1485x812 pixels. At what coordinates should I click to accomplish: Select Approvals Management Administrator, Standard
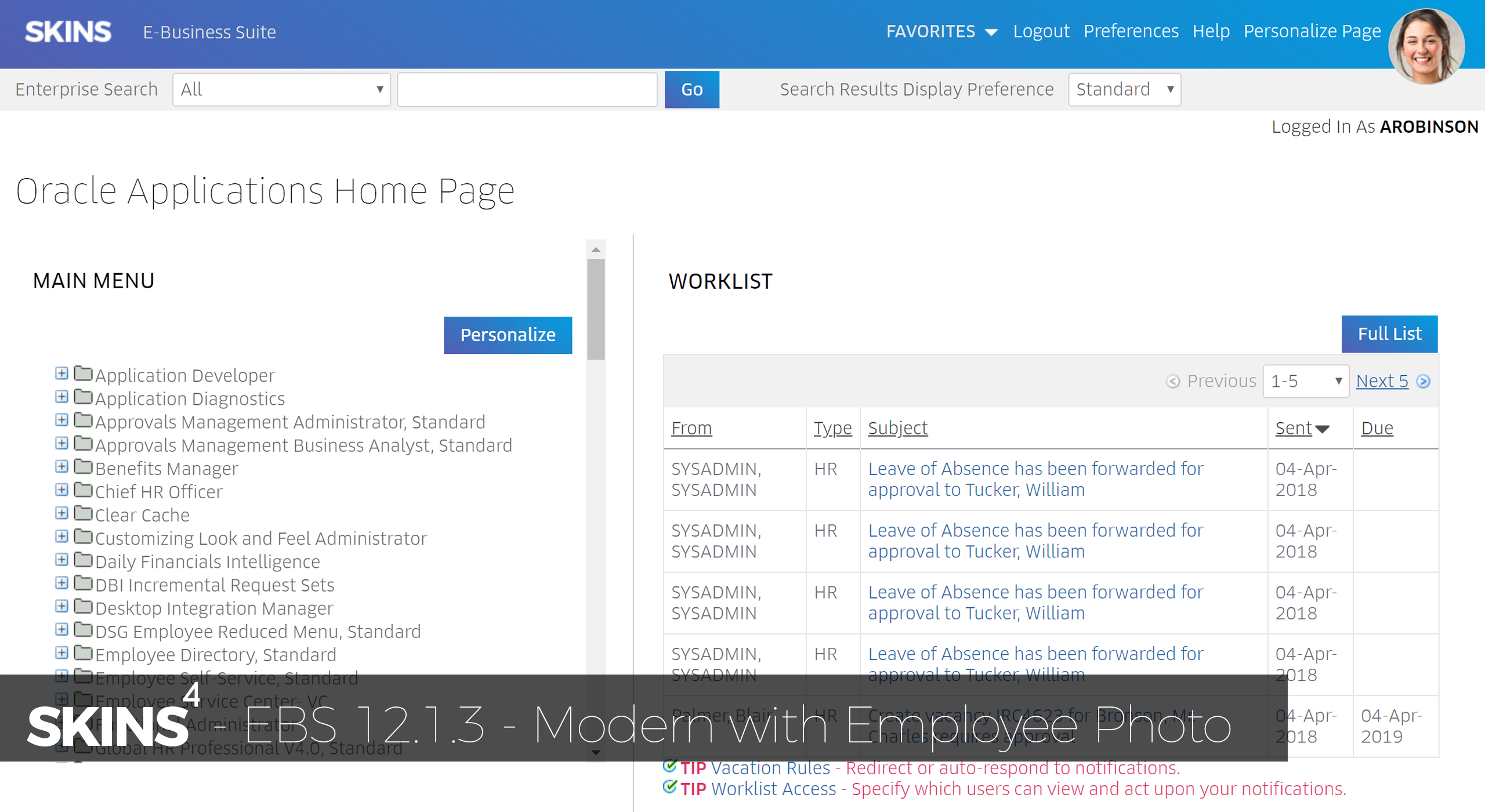coord(290,422)
